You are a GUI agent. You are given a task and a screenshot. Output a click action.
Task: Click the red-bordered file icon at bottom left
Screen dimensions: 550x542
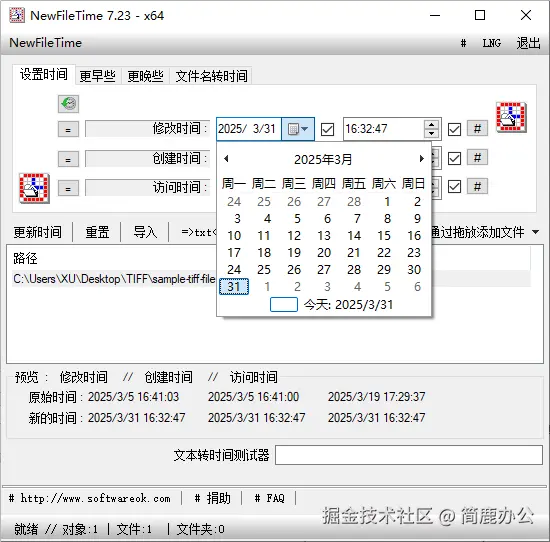pos(34,188)
